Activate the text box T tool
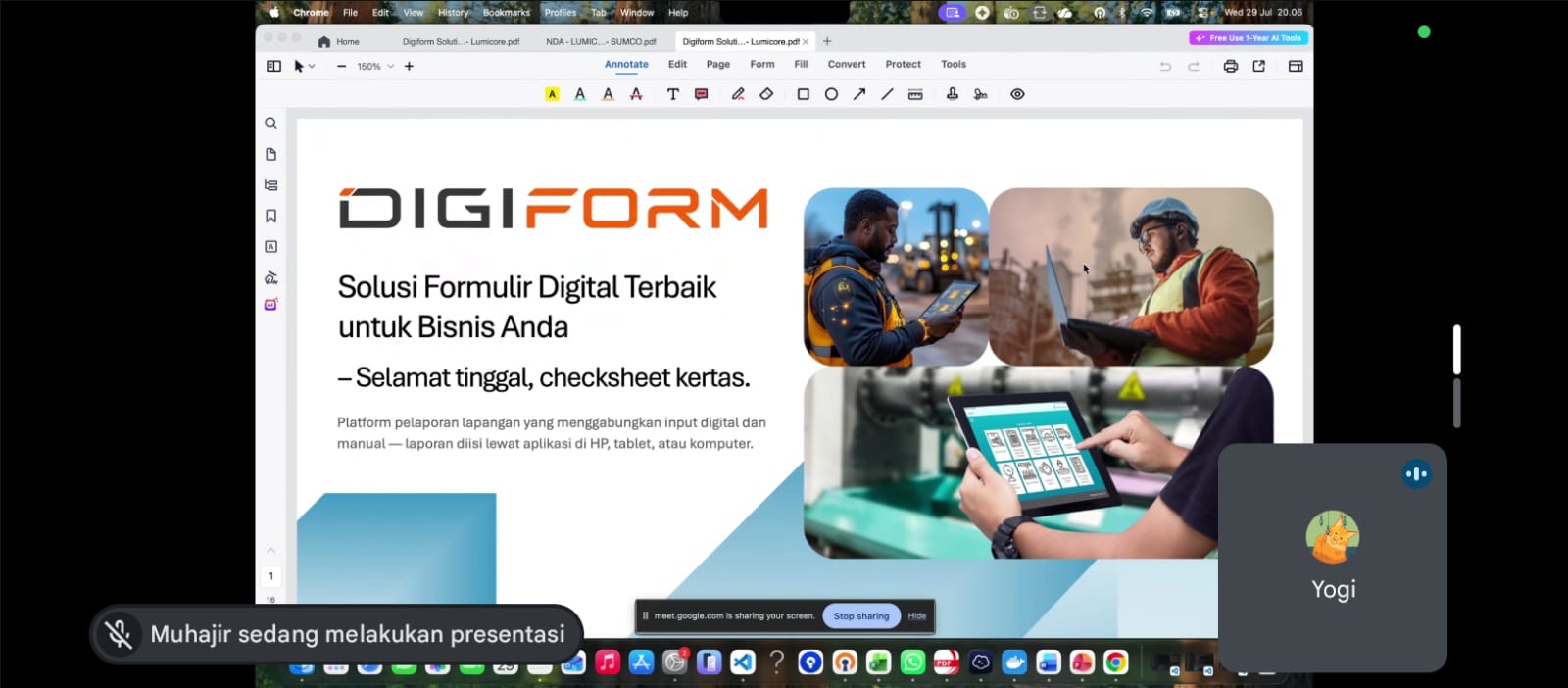This screenshot has width=1568, height=688. pos(673,94)
